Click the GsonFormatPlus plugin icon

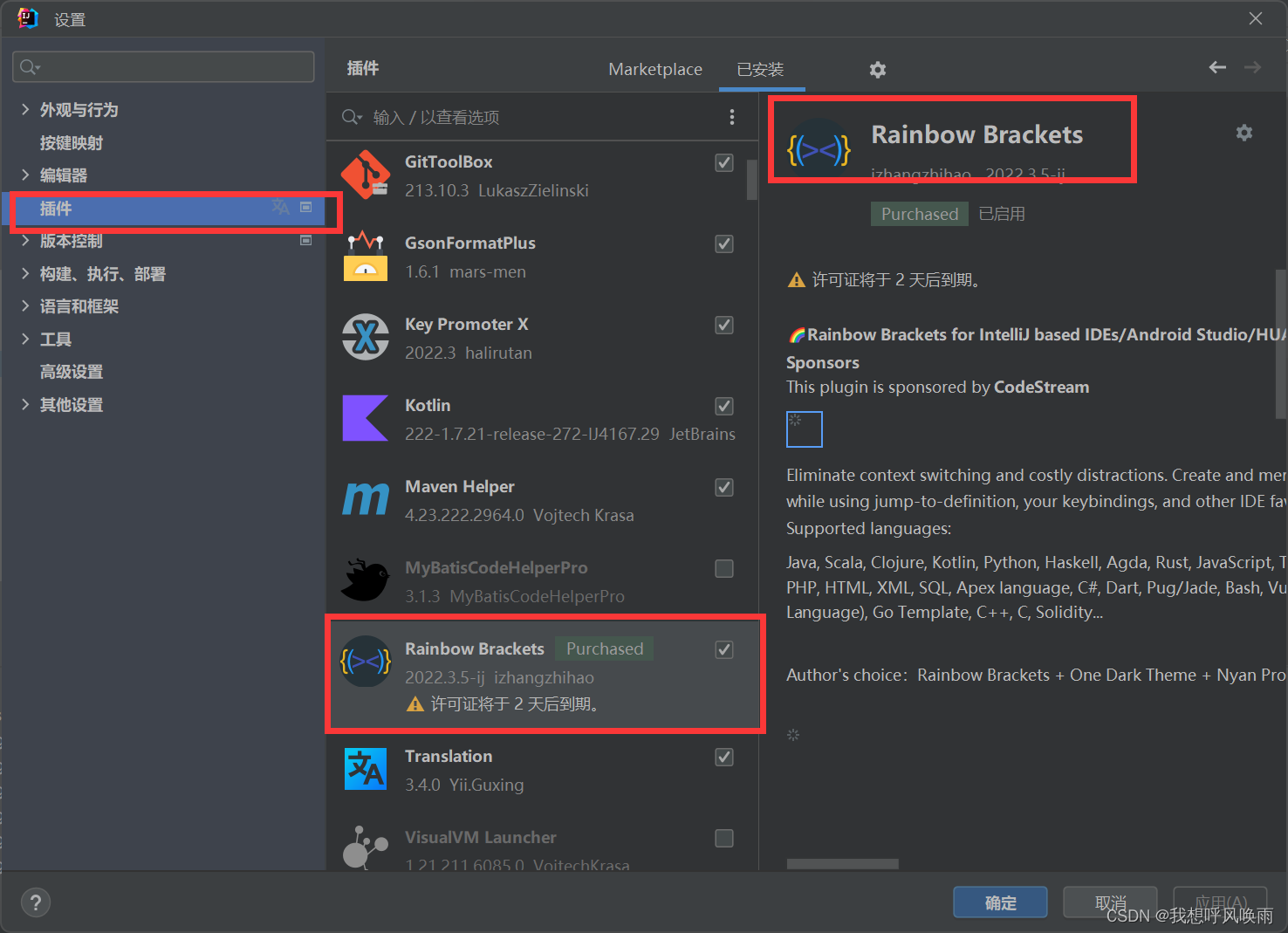click(x=365, y=256)
